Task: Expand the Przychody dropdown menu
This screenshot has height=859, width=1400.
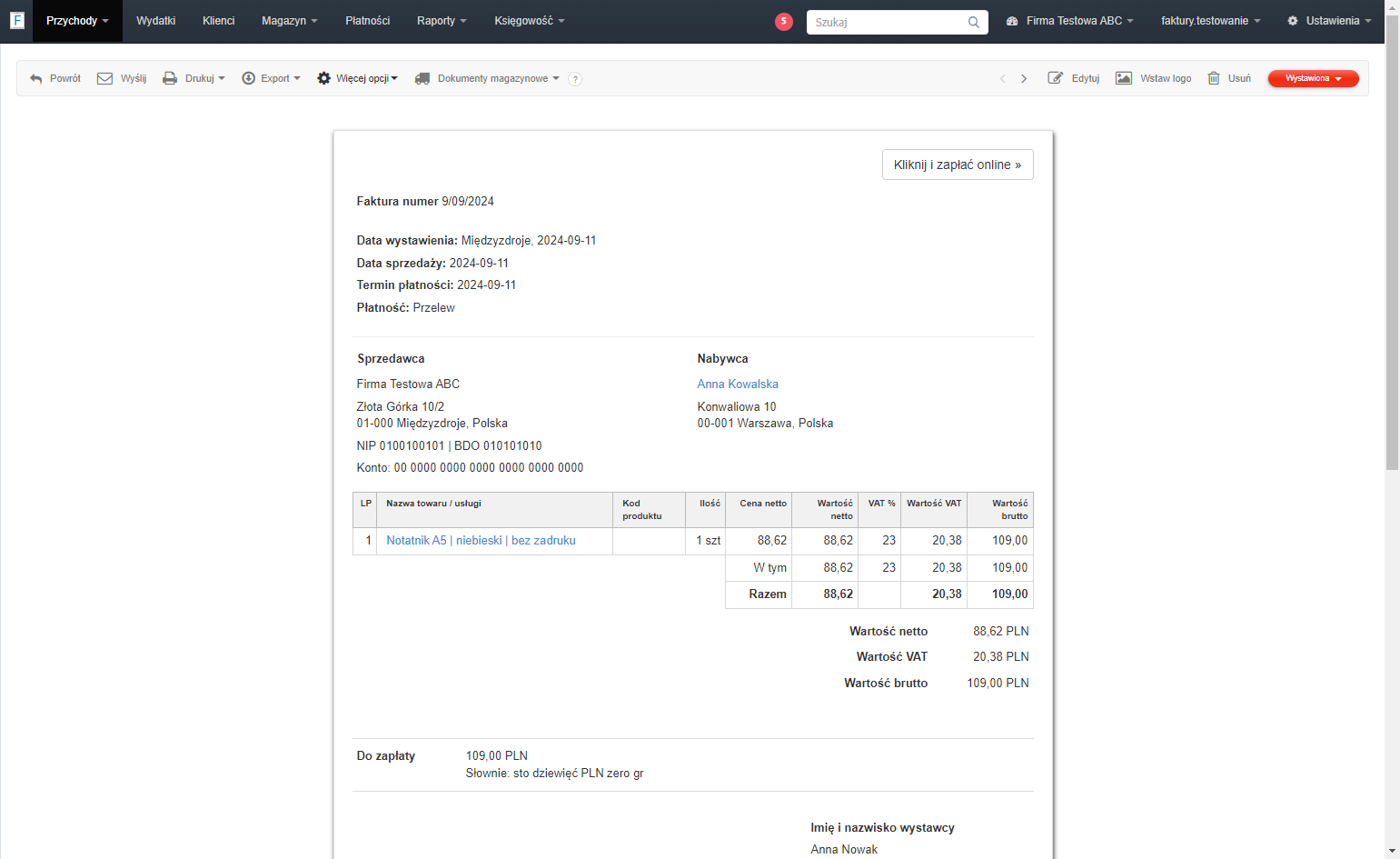Action: (77, 21)
